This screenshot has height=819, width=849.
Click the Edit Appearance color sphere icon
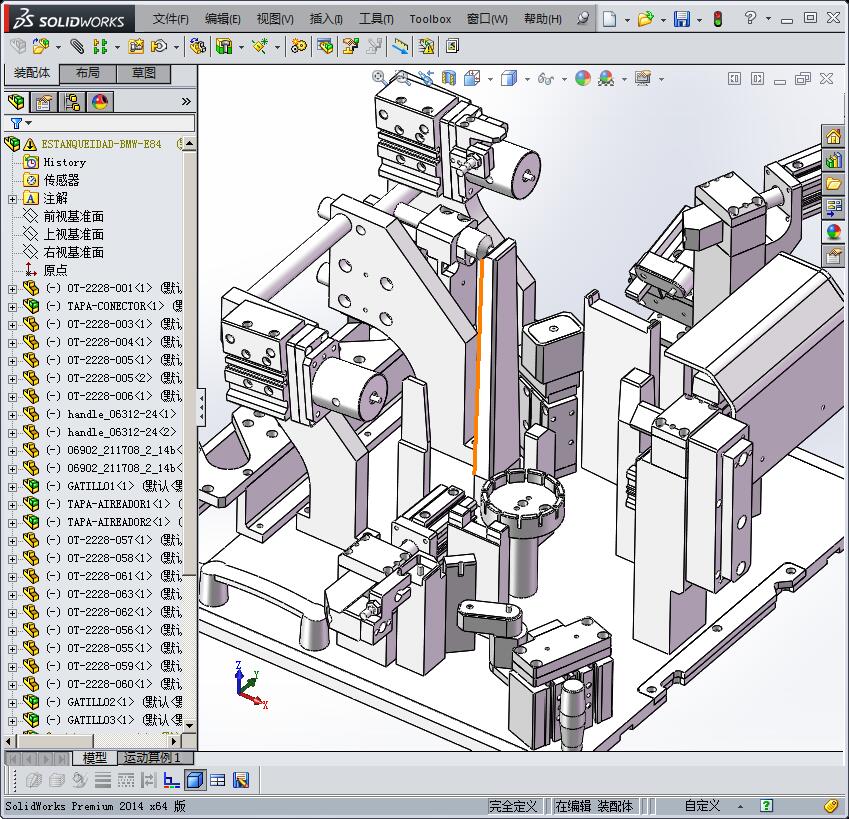tap(582, 78)
